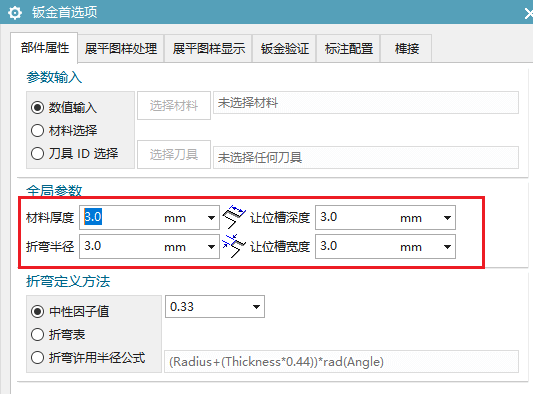Close the 钣金首选项 dialog
Image resolution: width=533 pixels, height=394 pixels.
click(x=529, y=13)
